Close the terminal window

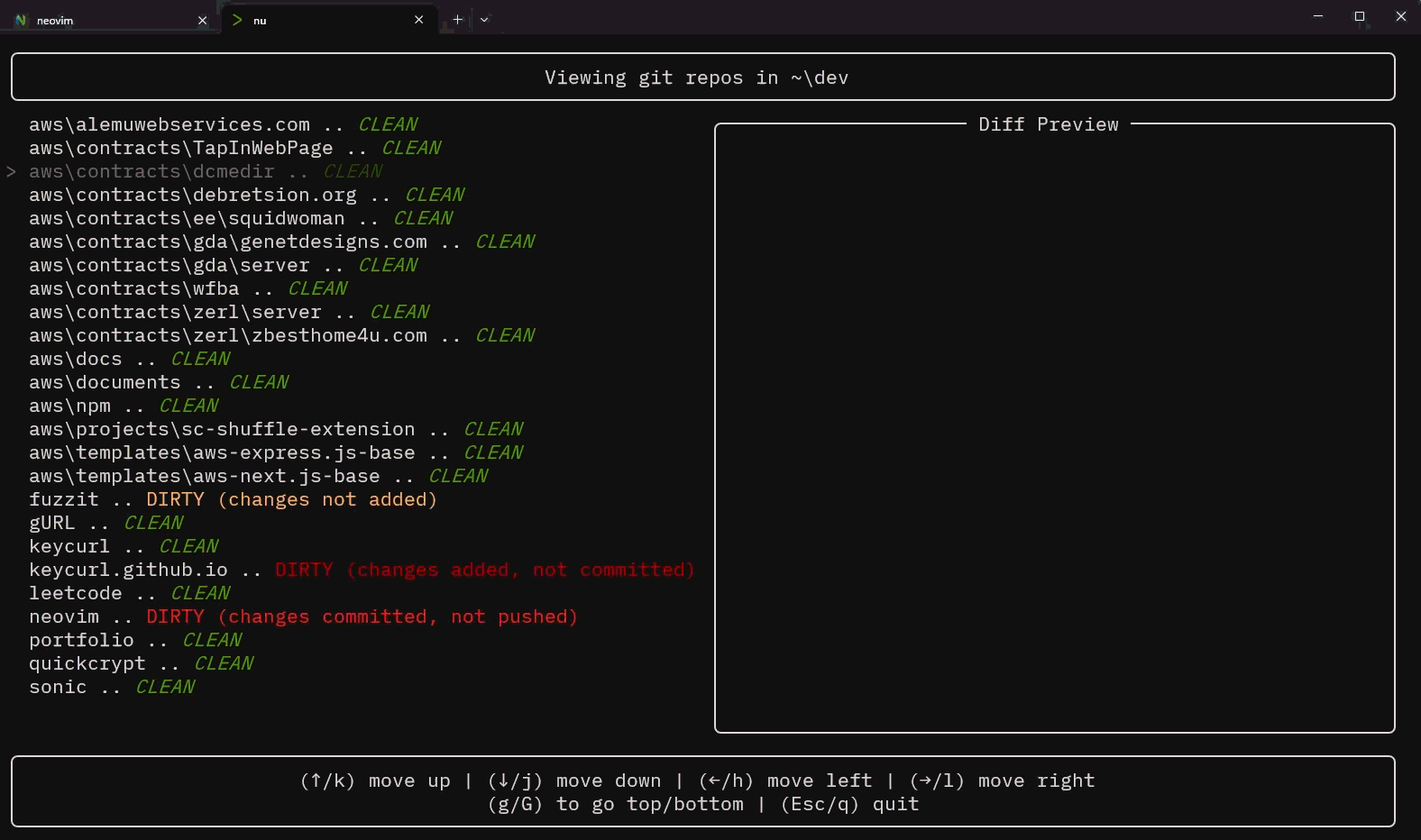tap(1400, 16)
